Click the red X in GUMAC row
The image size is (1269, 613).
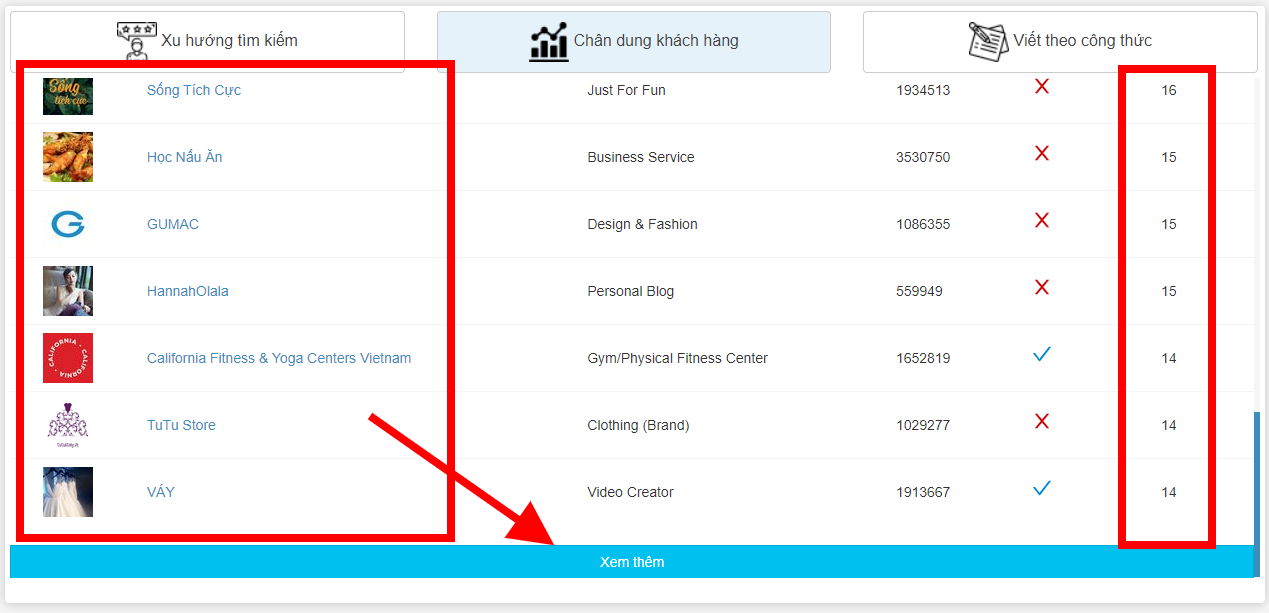1042,220
